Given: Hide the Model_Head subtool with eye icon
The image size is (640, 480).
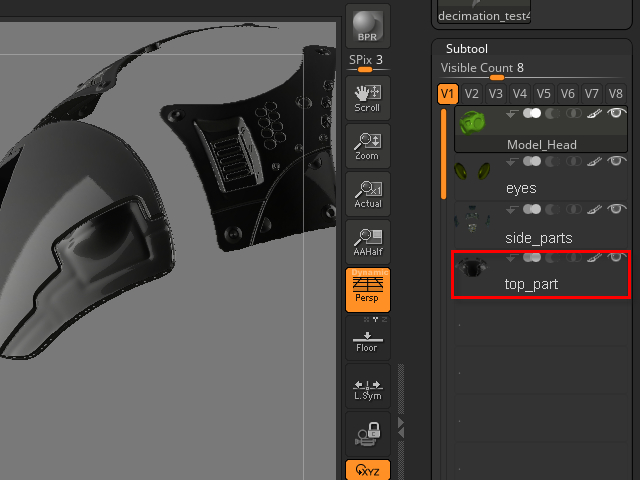Looking at the screenshot, I should [x=618, y=113].
